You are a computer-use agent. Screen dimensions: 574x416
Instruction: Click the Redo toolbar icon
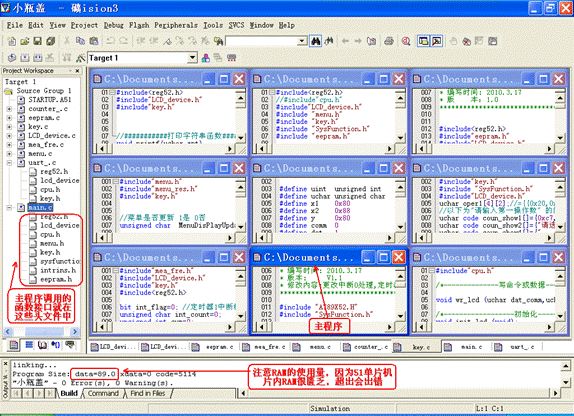(x=123, y=41)
